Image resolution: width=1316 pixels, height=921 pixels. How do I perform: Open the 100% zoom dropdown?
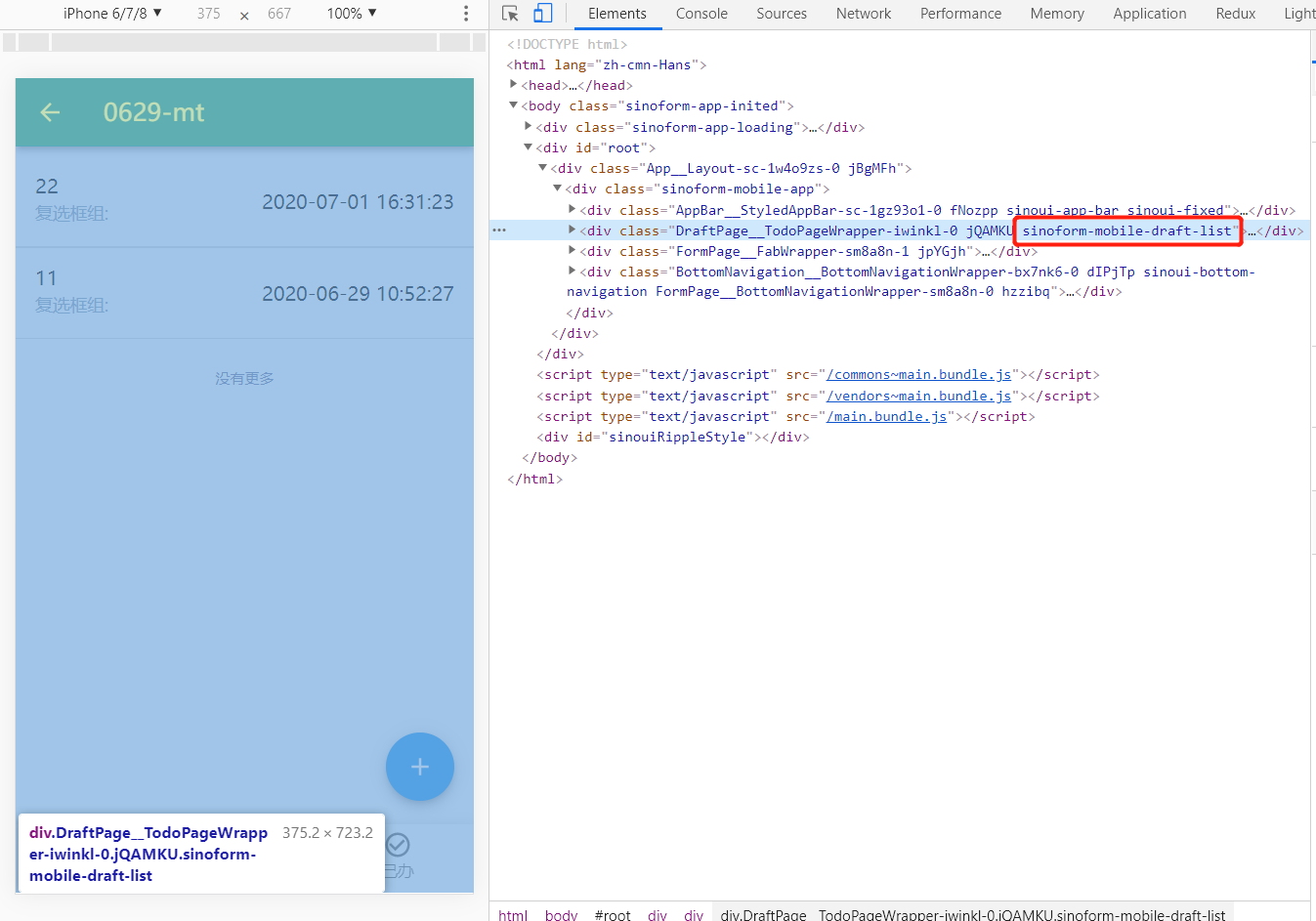pos(352,14)
